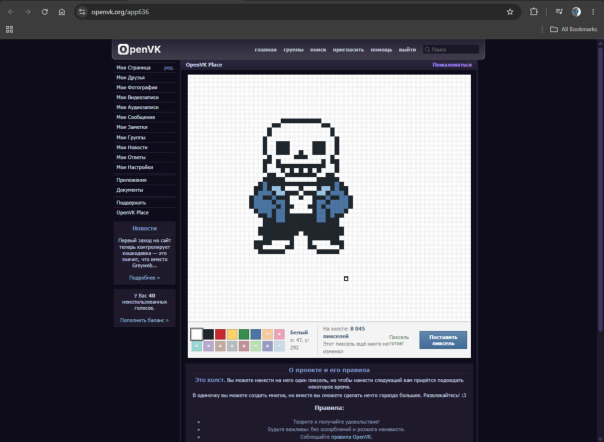Click the search magnifier icon in header
Viewport: 604px width, 442px height.
(x=427, y=49)
